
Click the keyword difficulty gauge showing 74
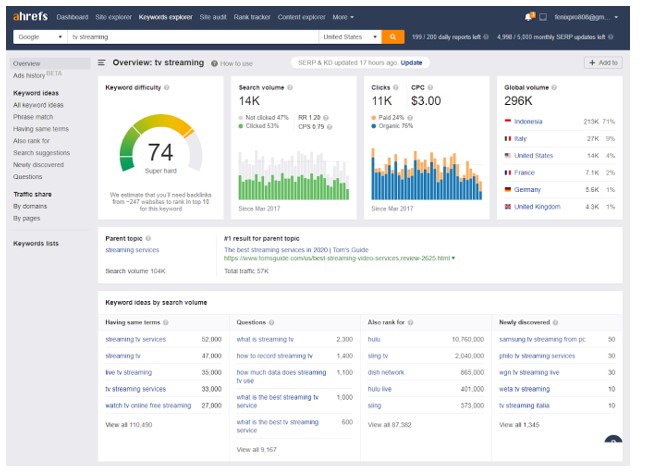click(161, 145)
